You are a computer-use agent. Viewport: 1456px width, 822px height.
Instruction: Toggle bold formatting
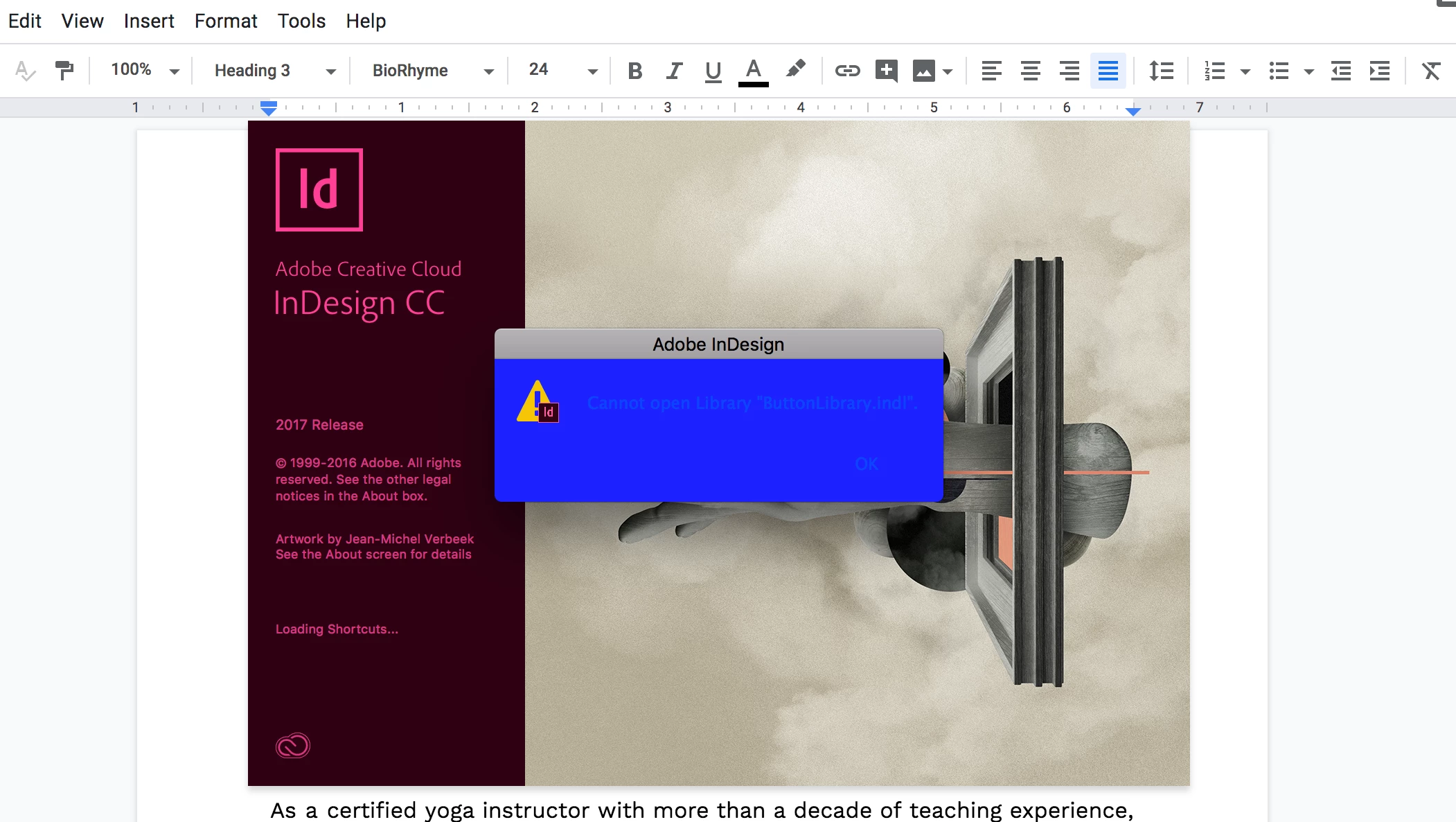pos(634,71)
